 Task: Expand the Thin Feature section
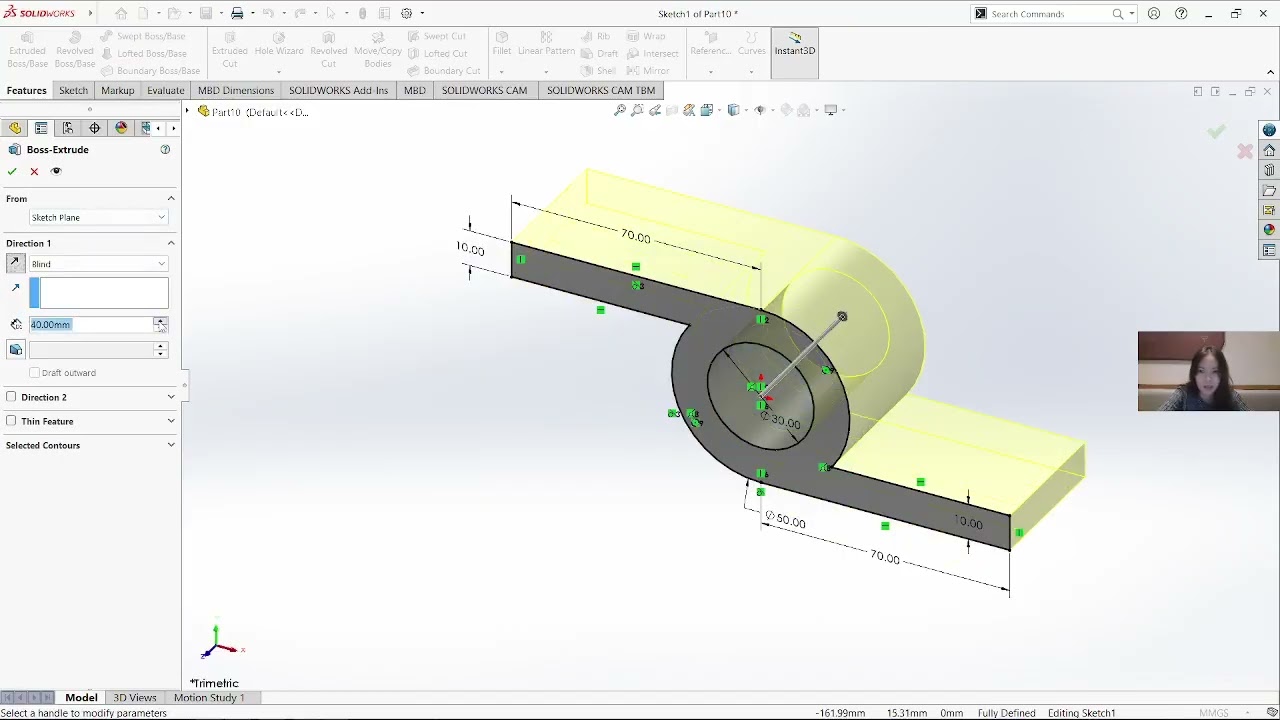click(x=171, y=421)
